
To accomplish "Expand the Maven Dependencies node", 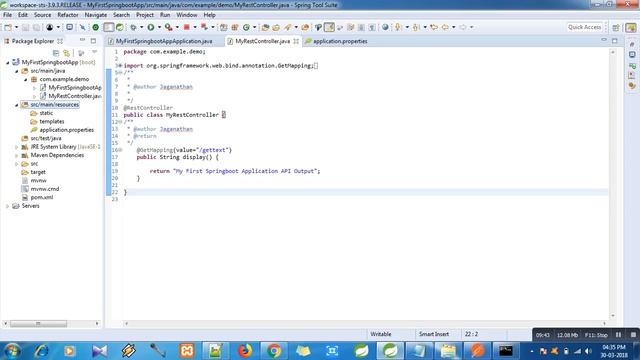I will 17,156.
